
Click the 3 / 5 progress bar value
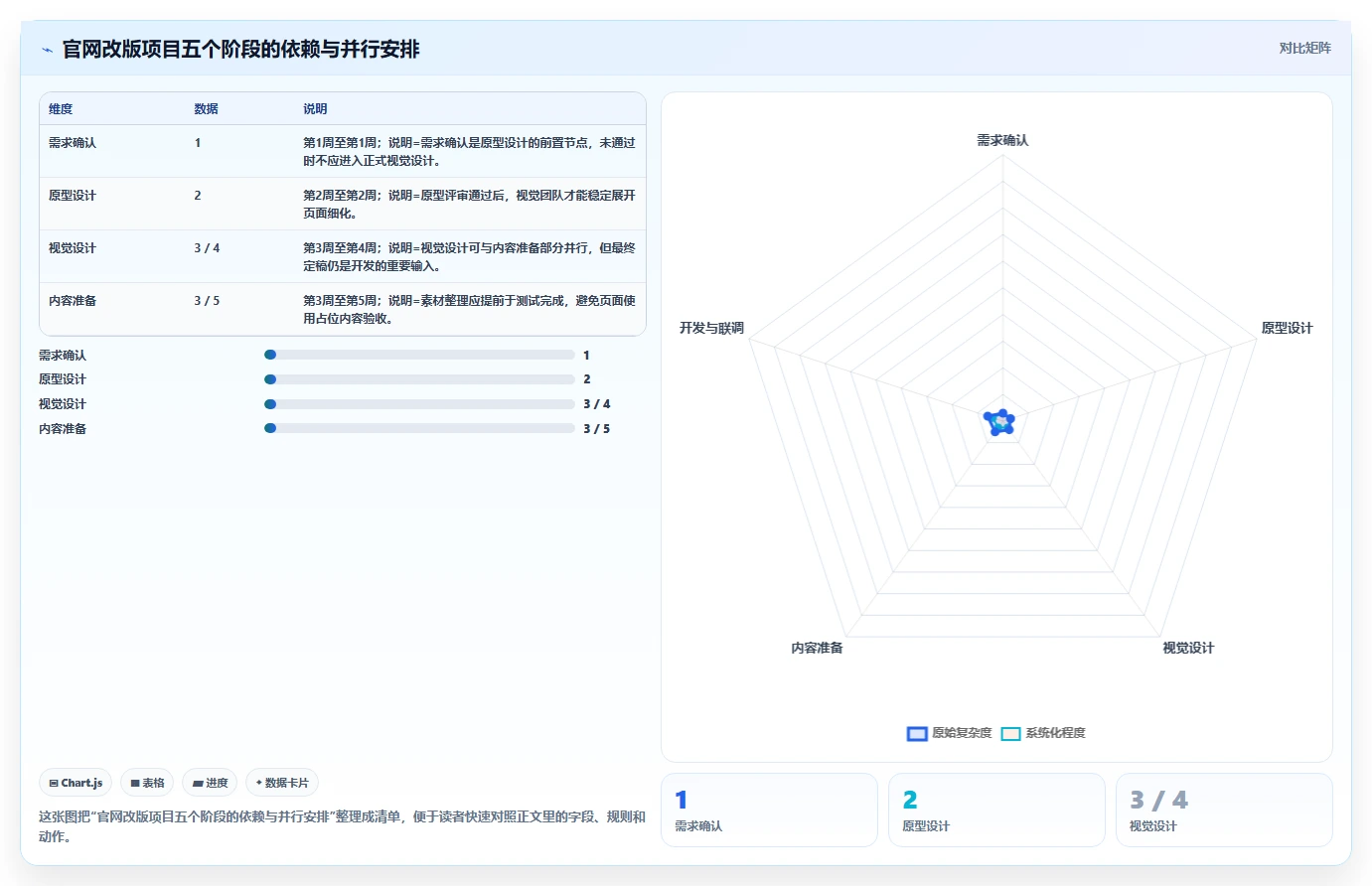(596, 429)
